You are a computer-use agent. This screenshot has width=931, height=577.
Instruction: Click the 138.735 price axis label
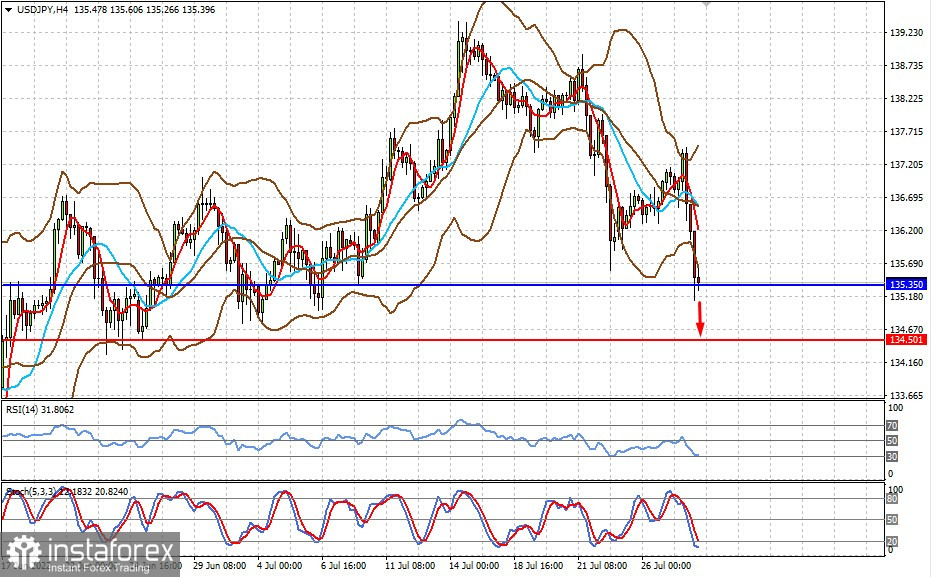tap(906, 66)
